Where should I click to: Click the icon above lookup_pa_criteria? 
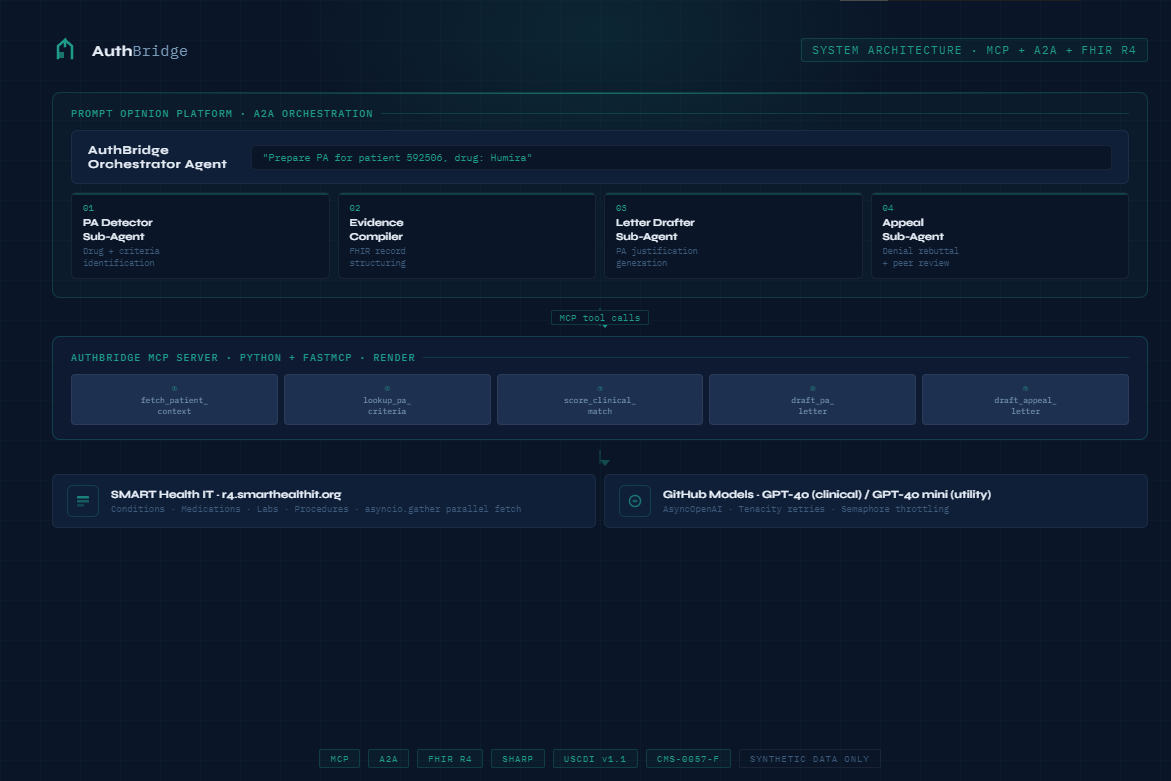tap(387, 388)
